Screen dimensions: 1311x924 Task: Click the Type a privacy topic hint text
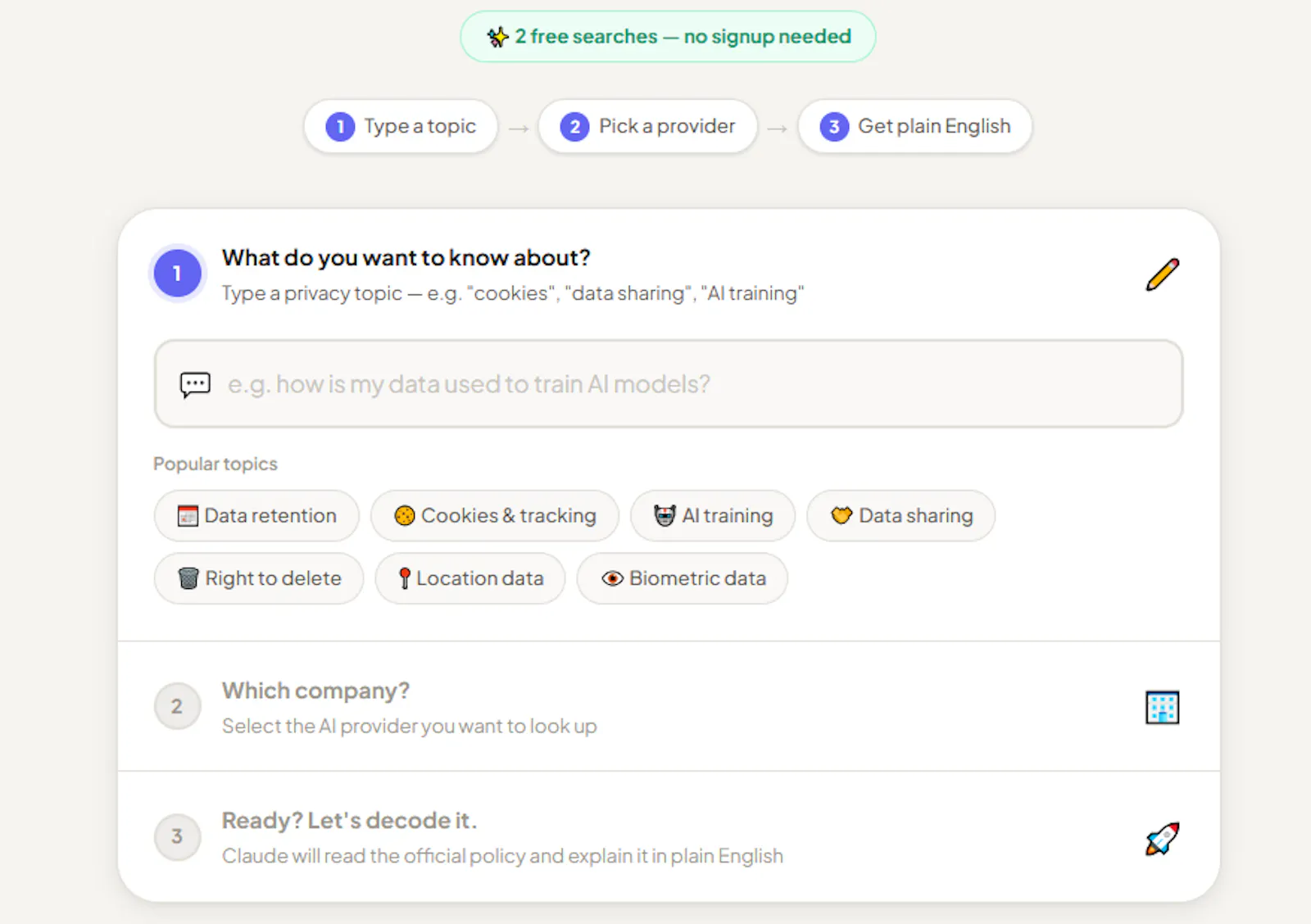513,293
